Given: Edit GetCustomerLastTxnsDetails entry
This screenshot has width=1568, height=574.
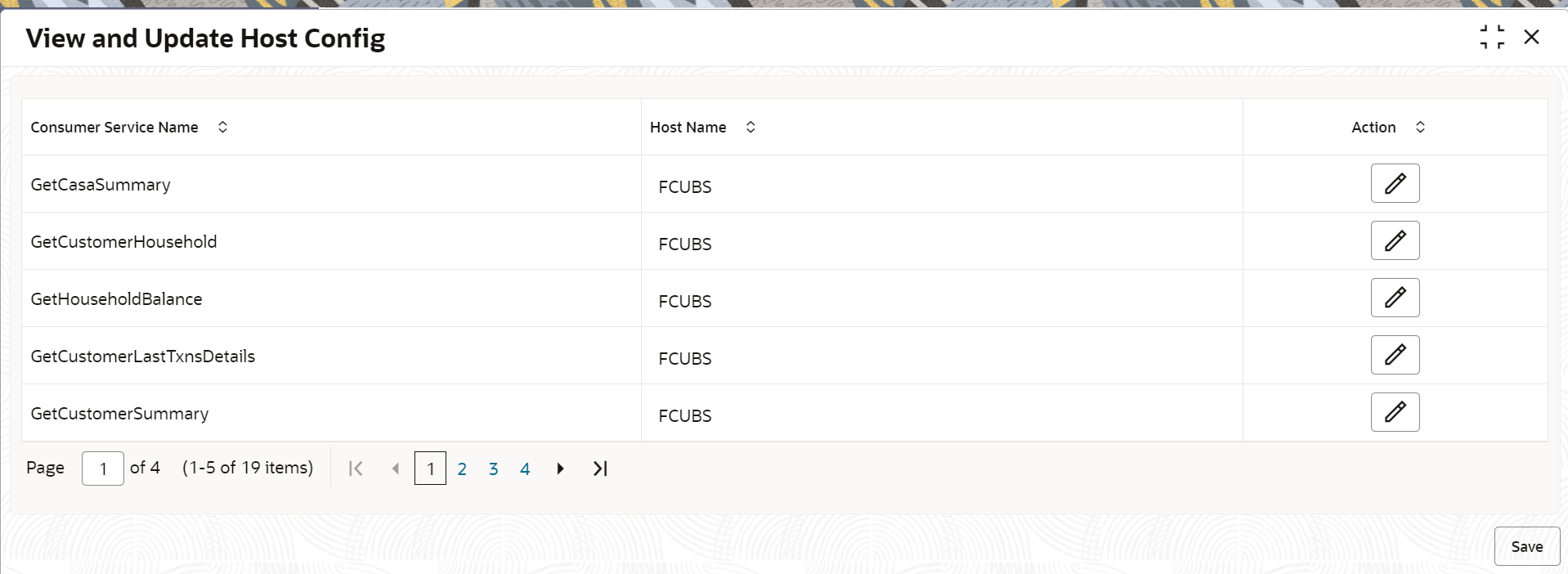Looking at the screenshot, I should [x=1395, y=355].
